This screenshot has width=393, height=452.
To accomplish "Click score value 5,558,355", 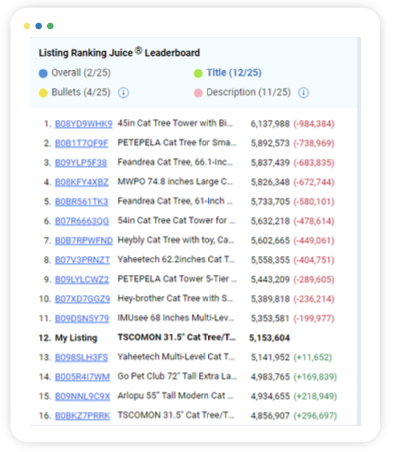I will (270, 260).
